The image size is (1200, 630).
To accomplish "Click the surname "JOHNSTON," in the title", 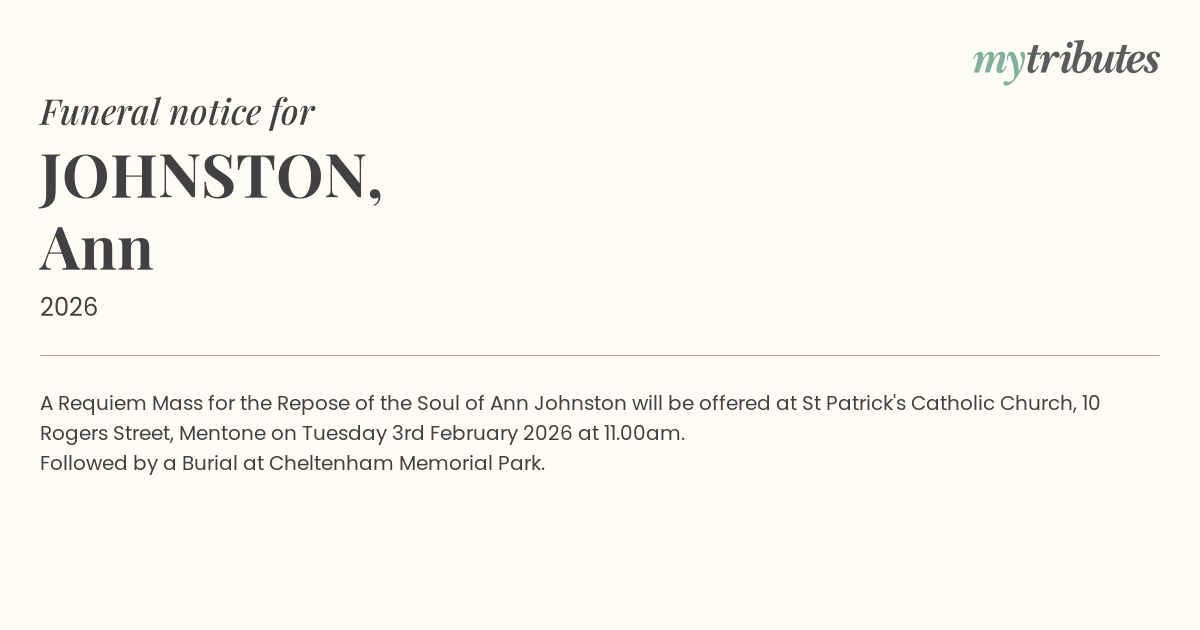I will (x=211, y=176).
